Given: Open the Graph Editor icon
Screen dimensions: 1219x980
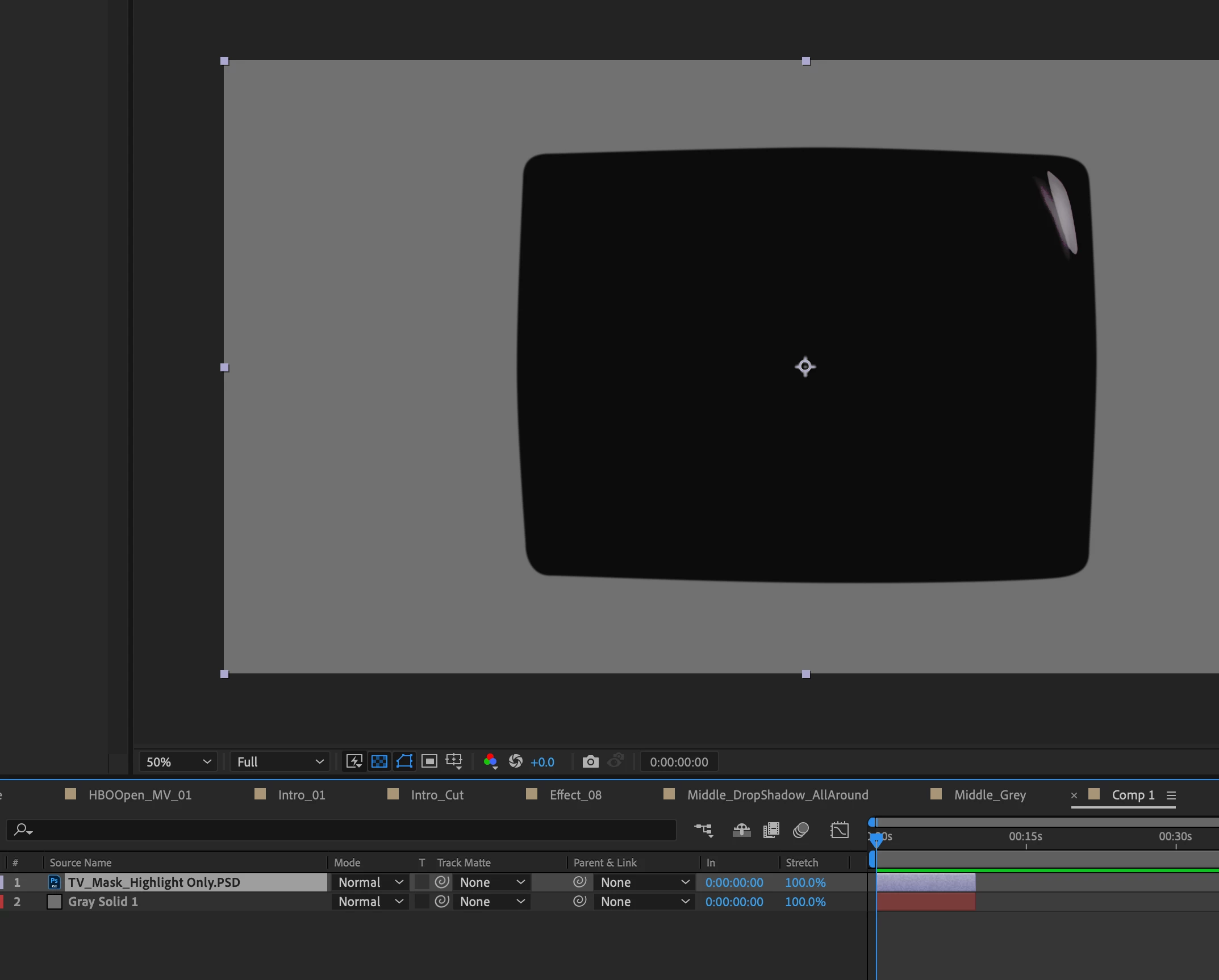Looking at the screenshot, I should (839, 830).
